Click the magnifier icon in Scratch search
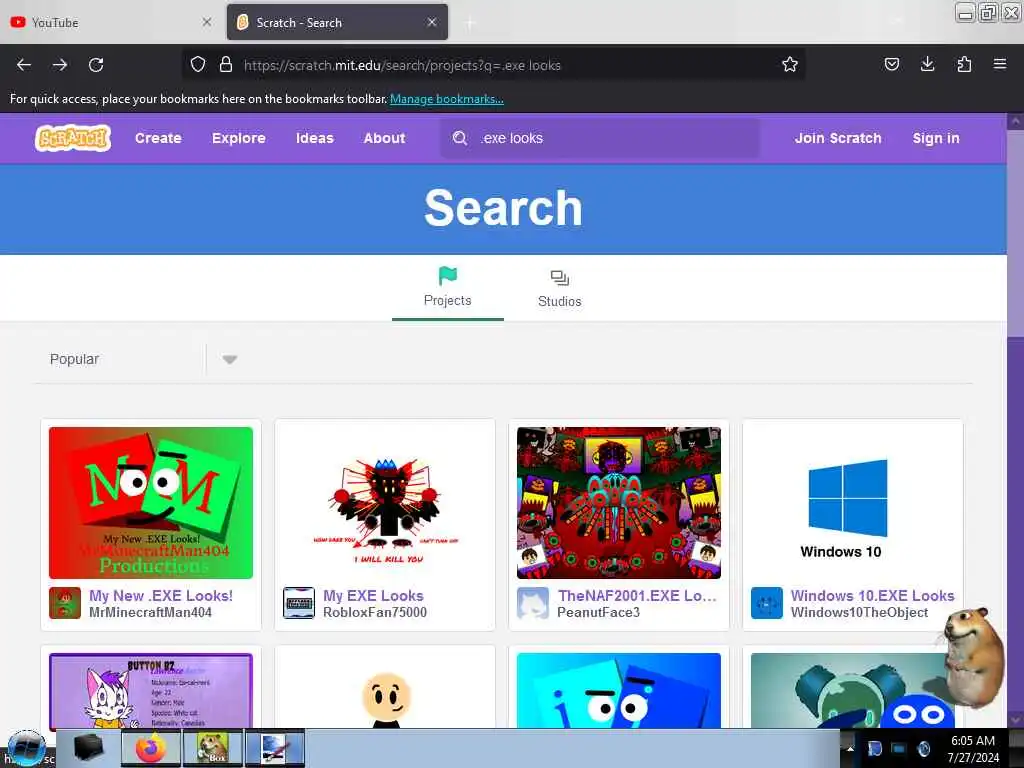Image resolution: width=1024 pixels, height=768 pixels. [x=460, y=138]
